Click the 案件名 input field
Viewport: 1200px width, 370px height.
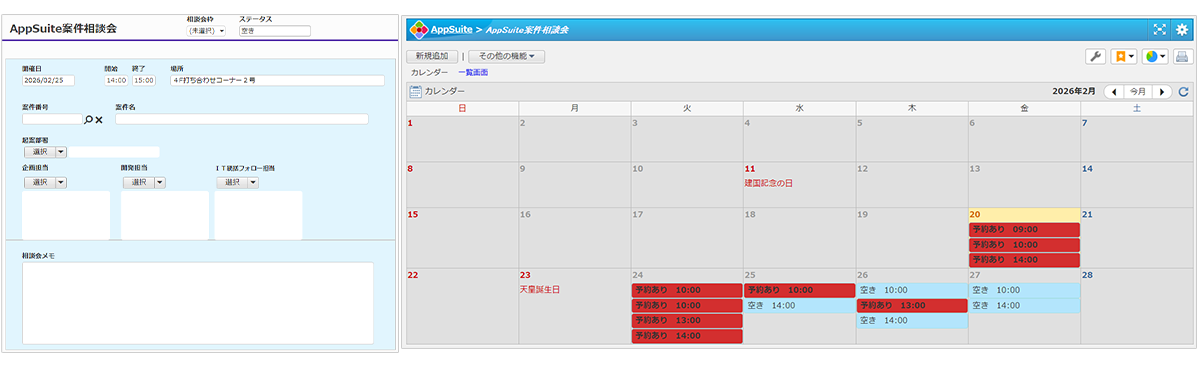pyautogui.click(x=242, y=119)
